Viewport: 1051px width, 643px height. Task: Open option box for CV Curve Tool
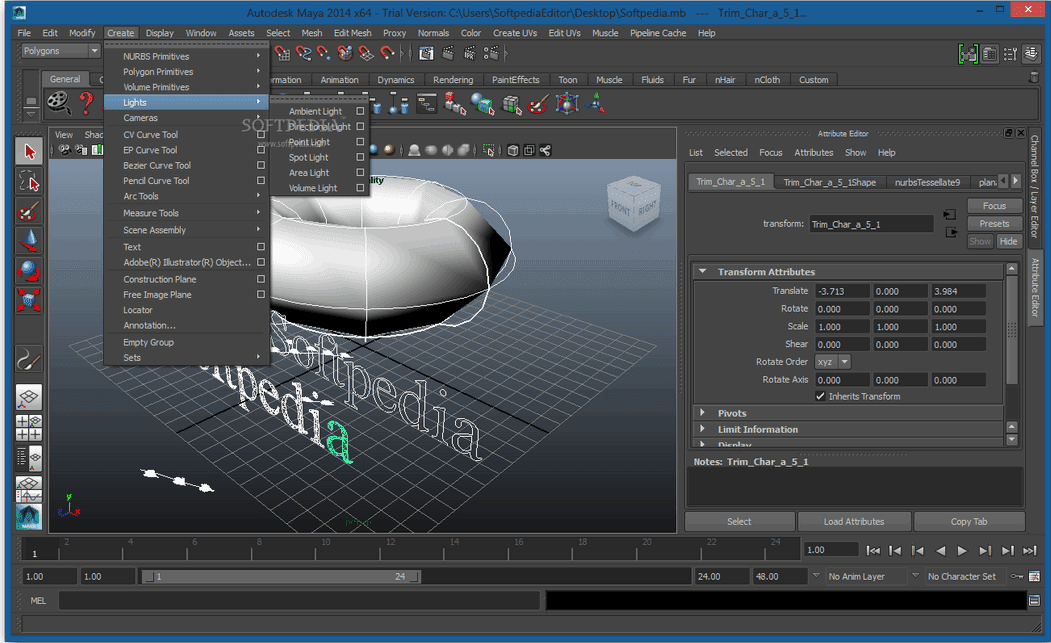point(261,135)
